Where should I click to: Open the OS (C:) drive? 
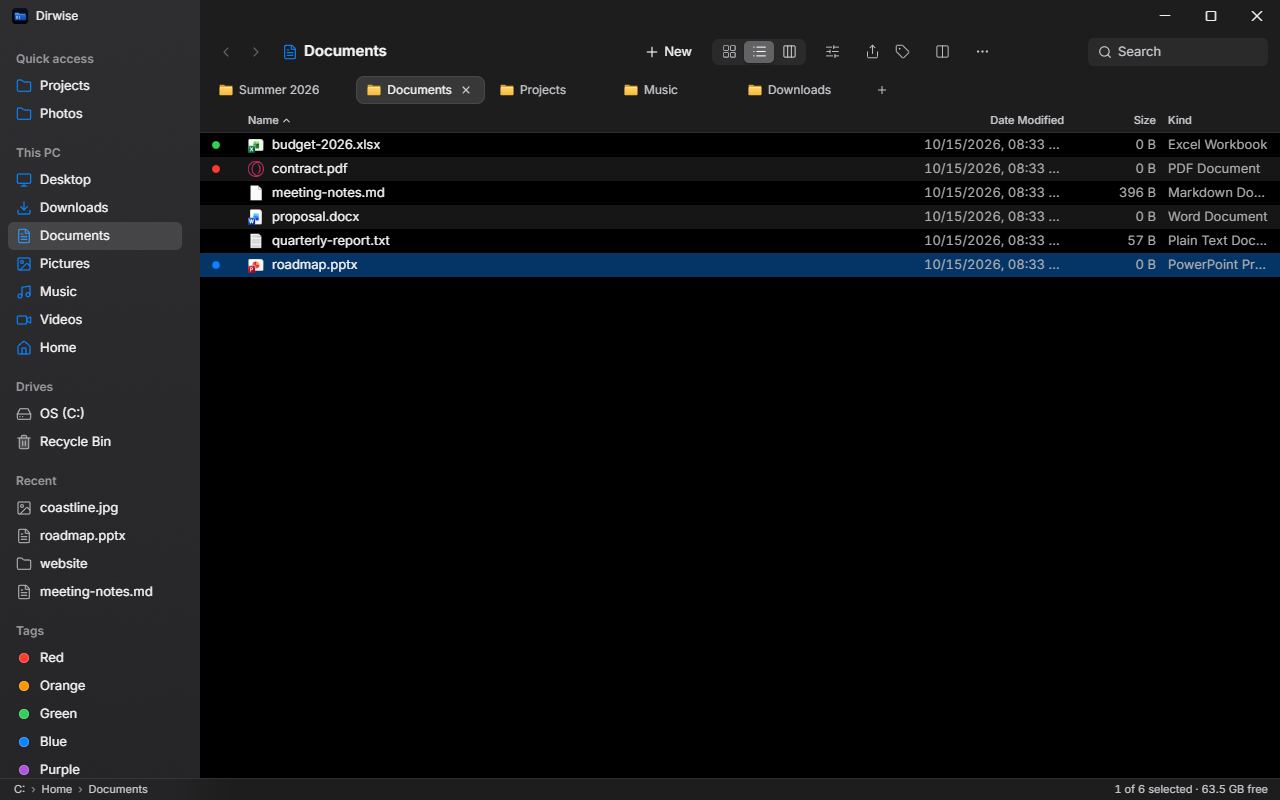coord(95,414)
